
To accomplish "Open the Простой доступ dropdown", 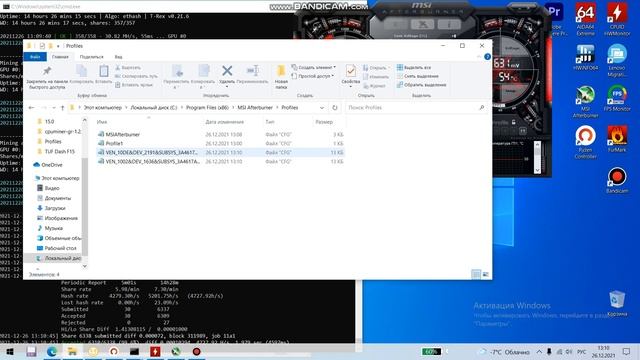I will click(x=313, y=76).
